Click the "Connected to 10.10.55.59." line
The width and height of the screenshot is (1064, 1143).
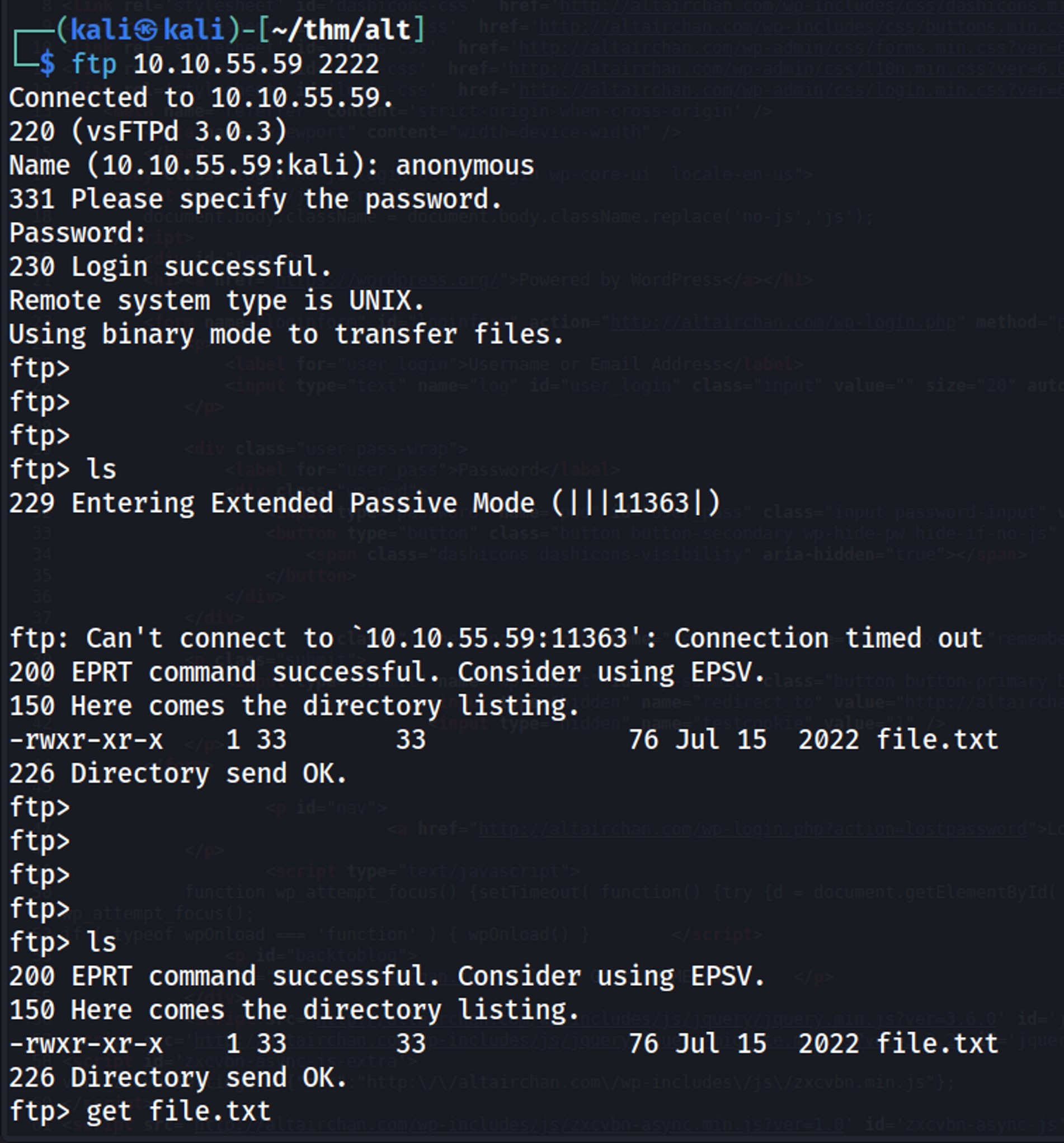(x=201, y=98)
